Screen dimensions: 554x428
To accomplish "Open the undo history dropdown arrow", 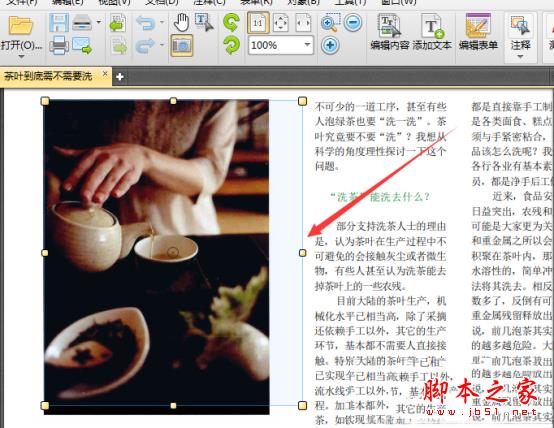I will coord(162,22).
